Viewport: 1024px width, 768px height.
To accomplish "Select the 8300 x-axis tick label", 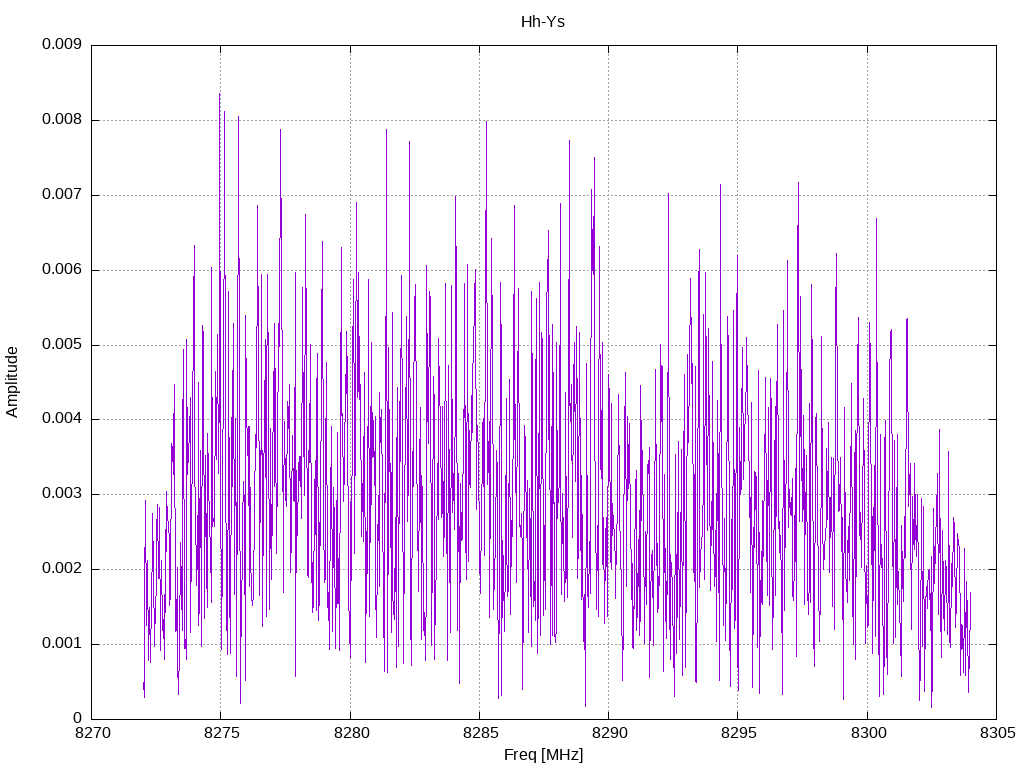I will [869, 733].
